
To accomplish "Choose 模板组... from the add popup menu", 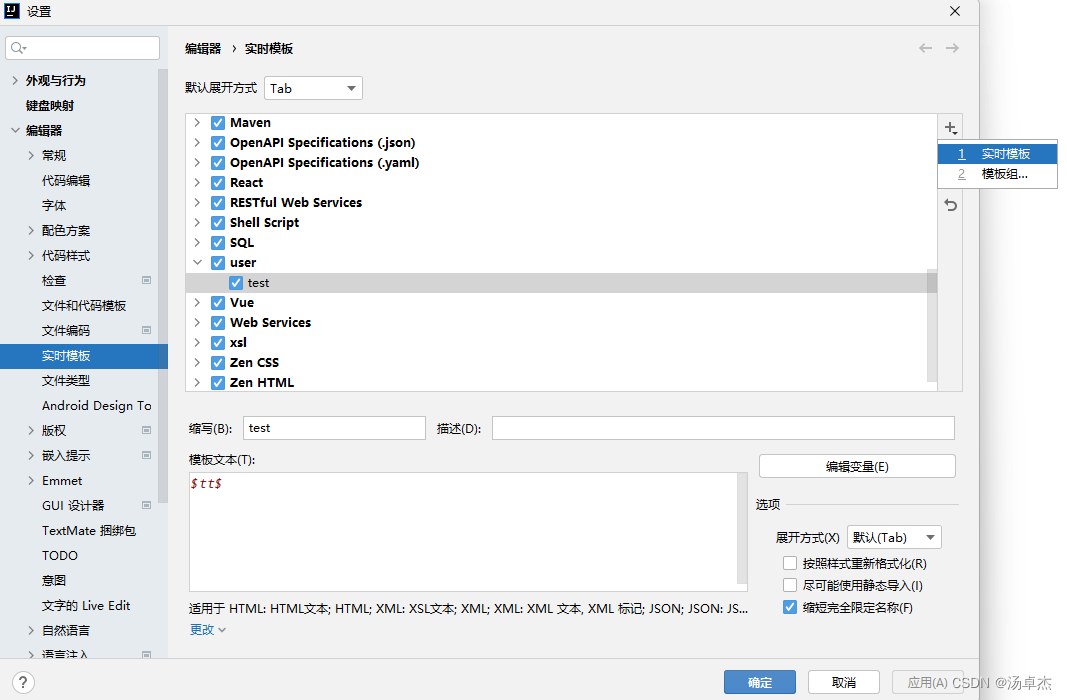I will click(997, 174).
